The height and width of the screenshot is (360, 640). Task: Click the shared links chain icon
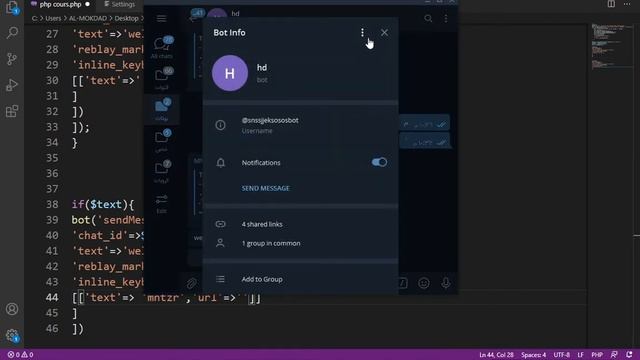pos(220,224)
